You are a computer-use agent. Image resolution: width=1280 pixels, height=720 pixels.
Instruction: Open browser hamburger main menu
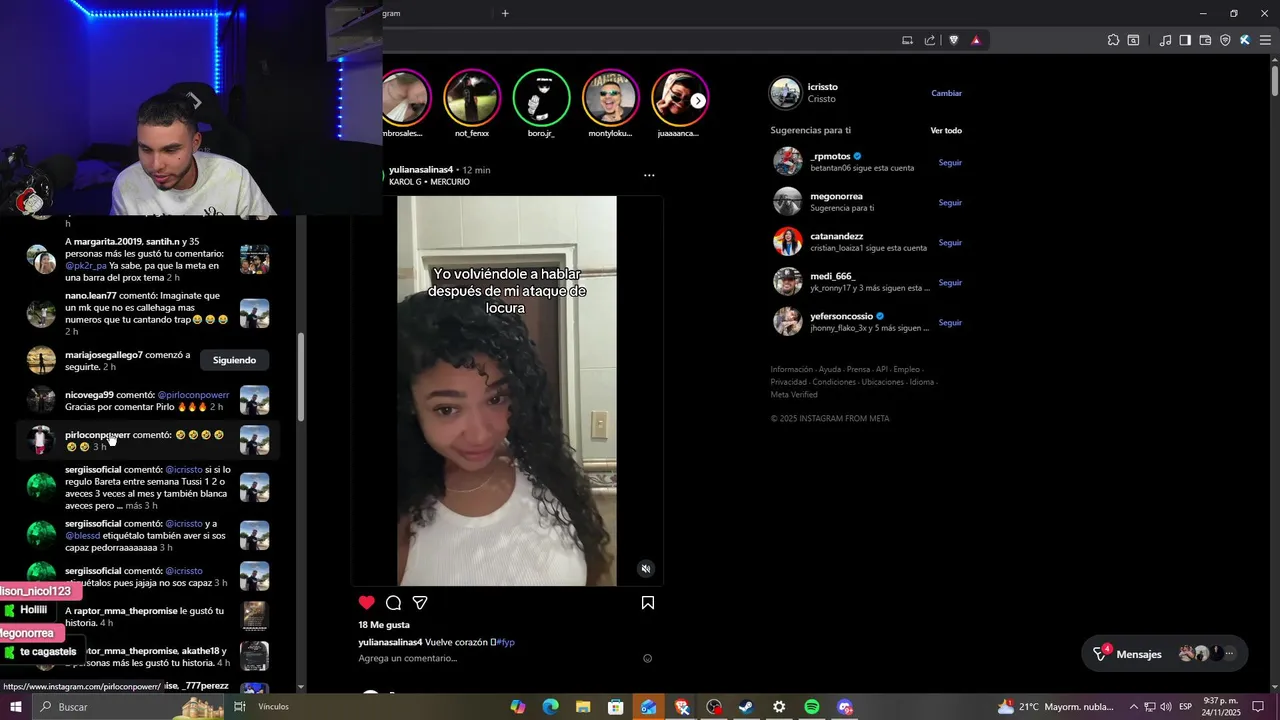(x=1265, y=40)
